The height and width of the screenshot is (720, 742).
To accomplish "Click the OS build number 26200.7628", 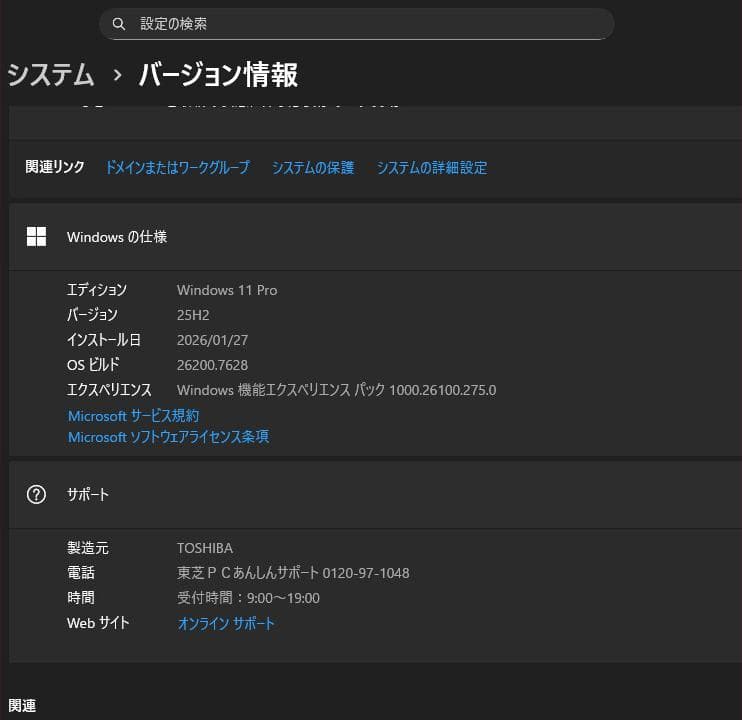I will coord(212,365).
